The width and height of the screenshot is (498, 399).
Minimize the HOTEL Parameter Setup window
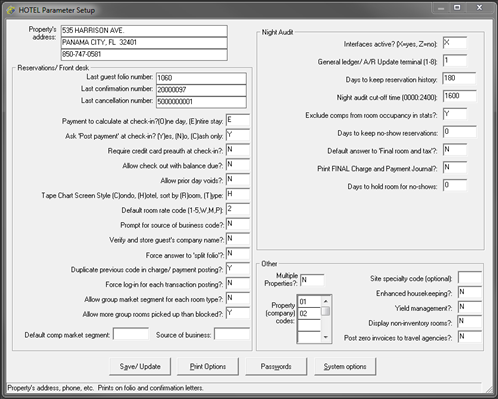click(x=441, y=8)
